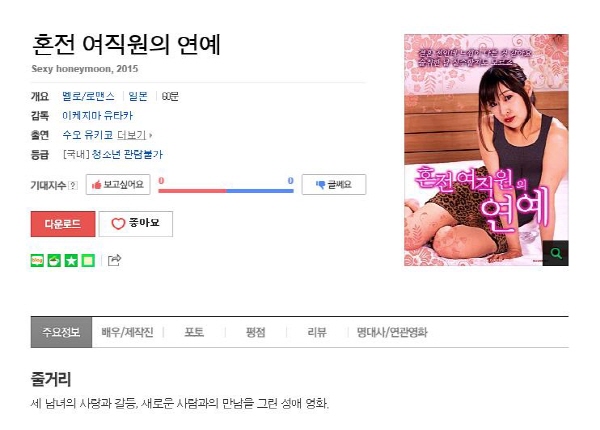Open the 포토 tab
Image resolution: width=600 pixels, height=430 pixels.
coord(194,332)
